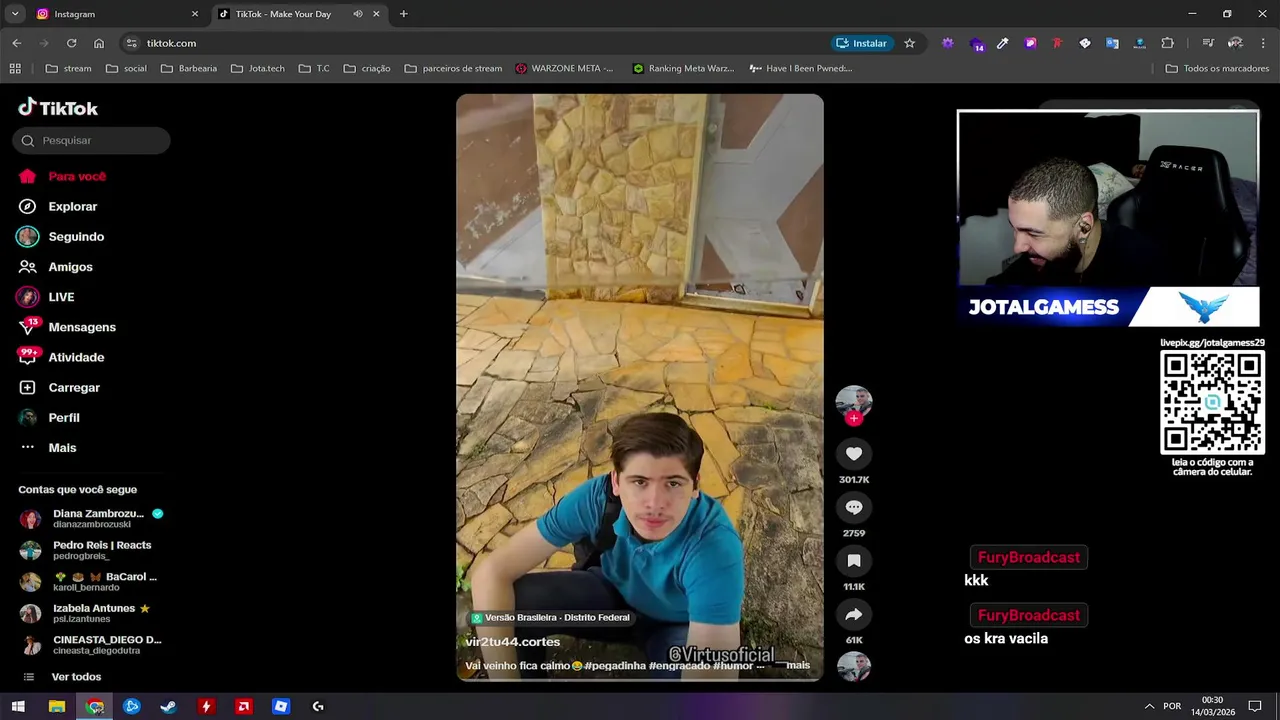Viewport: 1280px width, 720px height.
Task: Open the Have I Been Pwned bookmark
Action: (799, 68)
